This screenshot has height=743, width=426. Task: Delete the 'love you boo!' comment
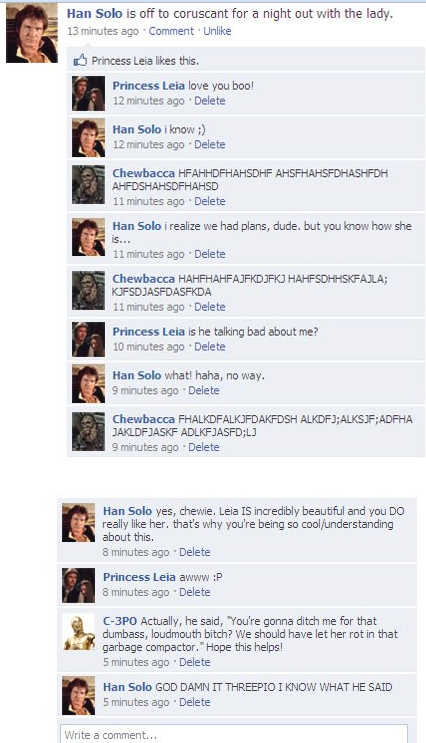tap(209, 100)
